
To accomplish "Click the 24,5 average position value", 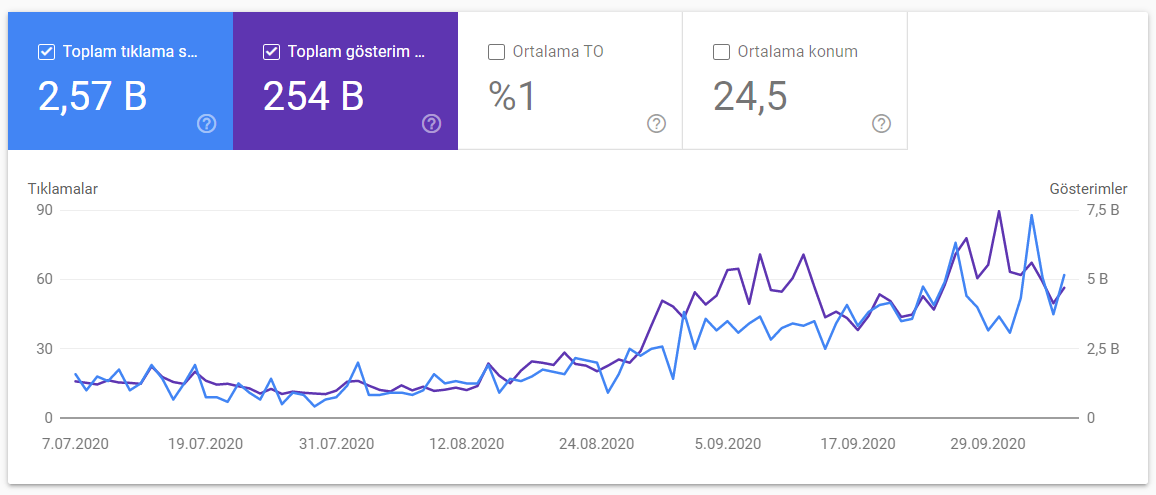I will click(x=751, y=97).
